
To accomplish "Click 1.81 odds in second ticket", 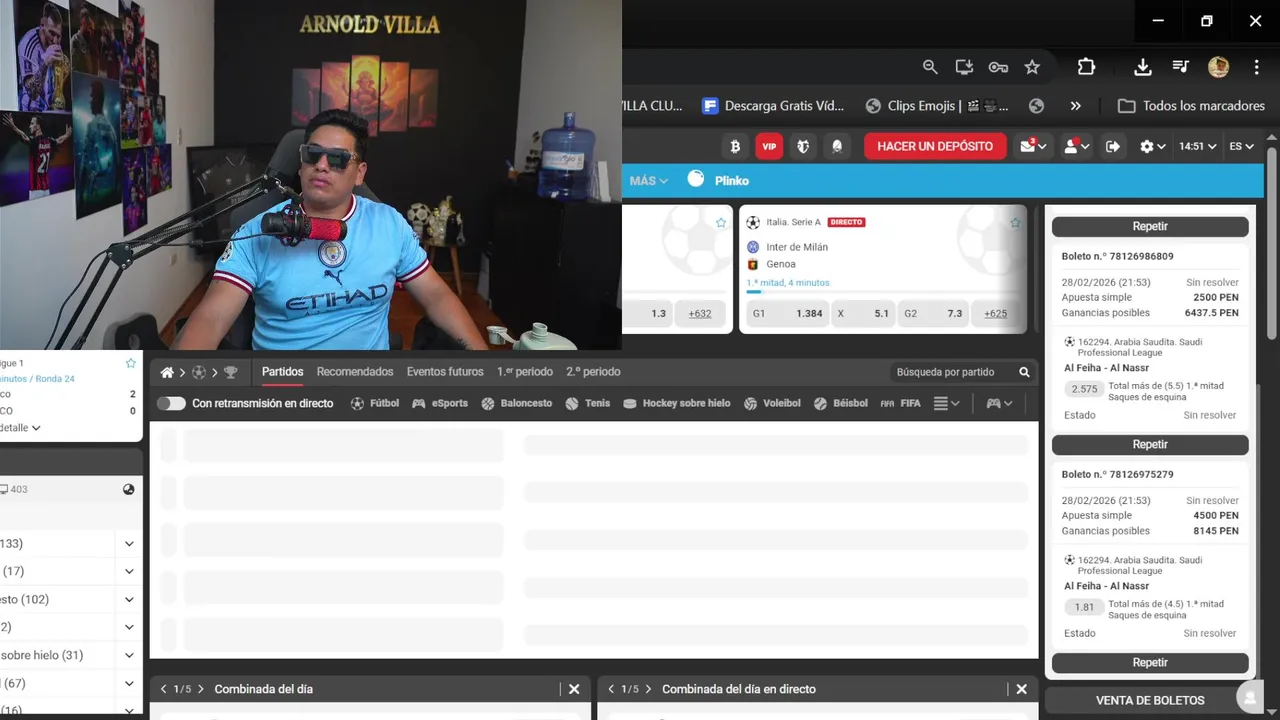I will click(1084, 607).
